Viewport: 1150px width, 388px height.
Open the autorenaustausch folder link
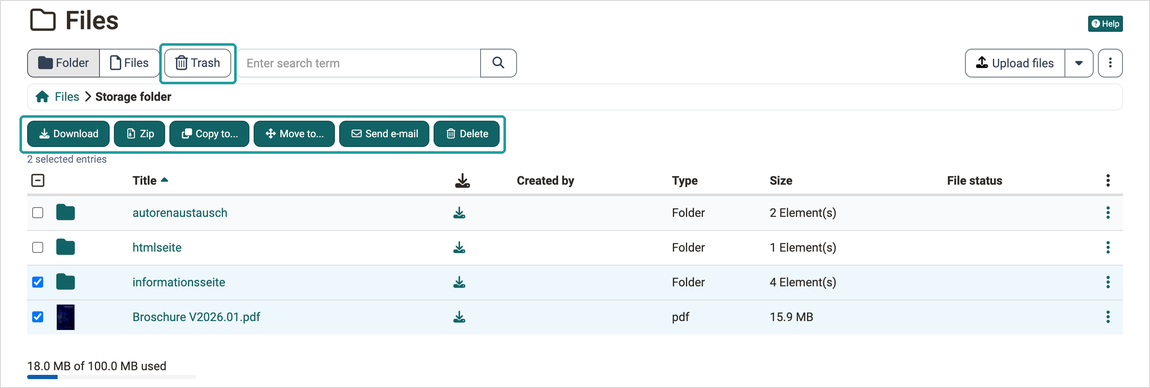tap(180, 213)
